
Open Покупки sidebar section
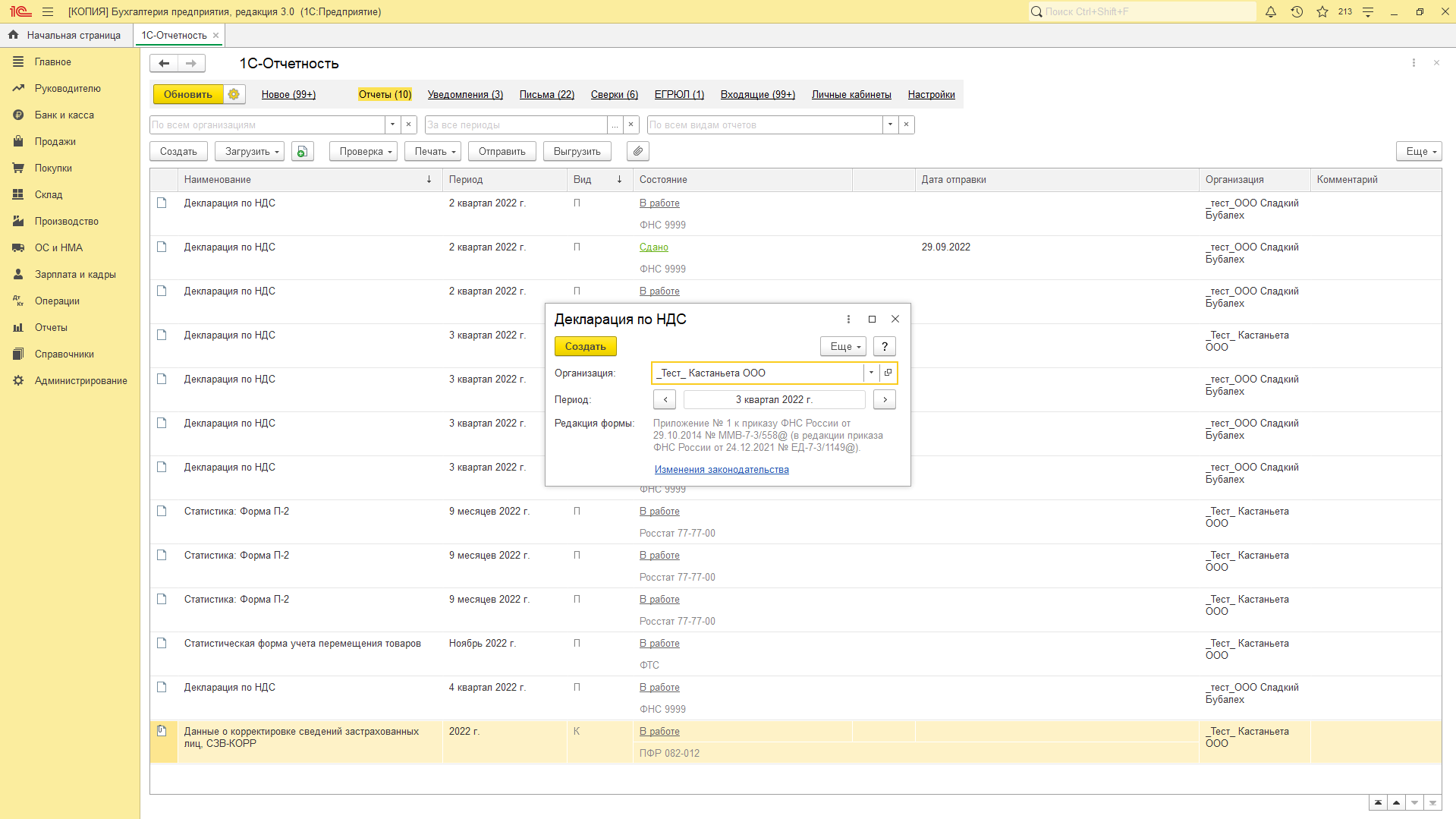coord(53,168)
